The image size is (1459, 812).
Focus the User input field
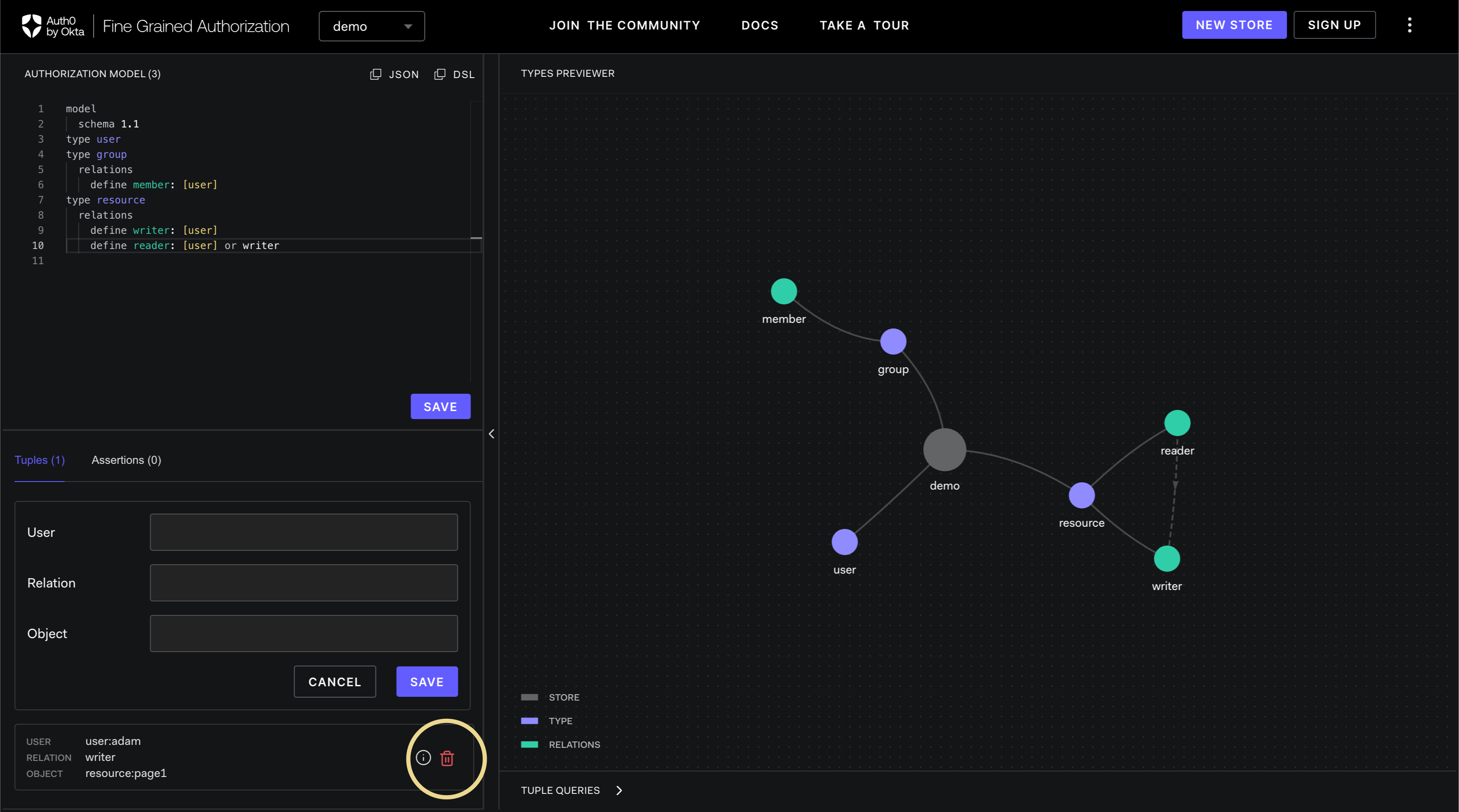303,532
